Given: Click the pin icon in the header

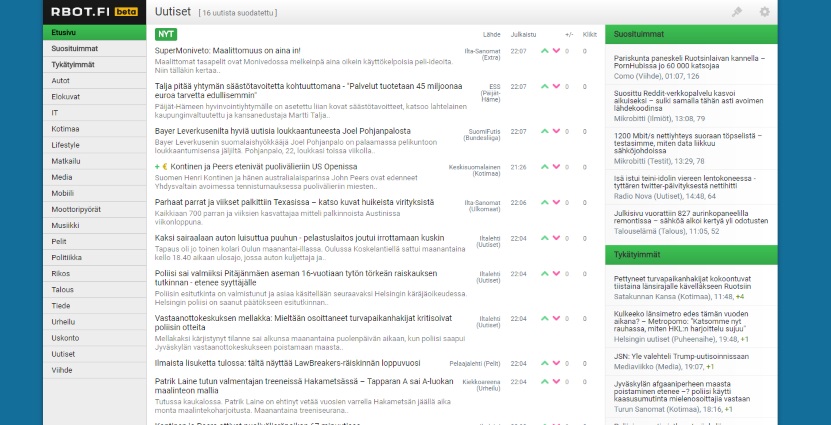Looking at the screenshot, I should click(737, 12).
